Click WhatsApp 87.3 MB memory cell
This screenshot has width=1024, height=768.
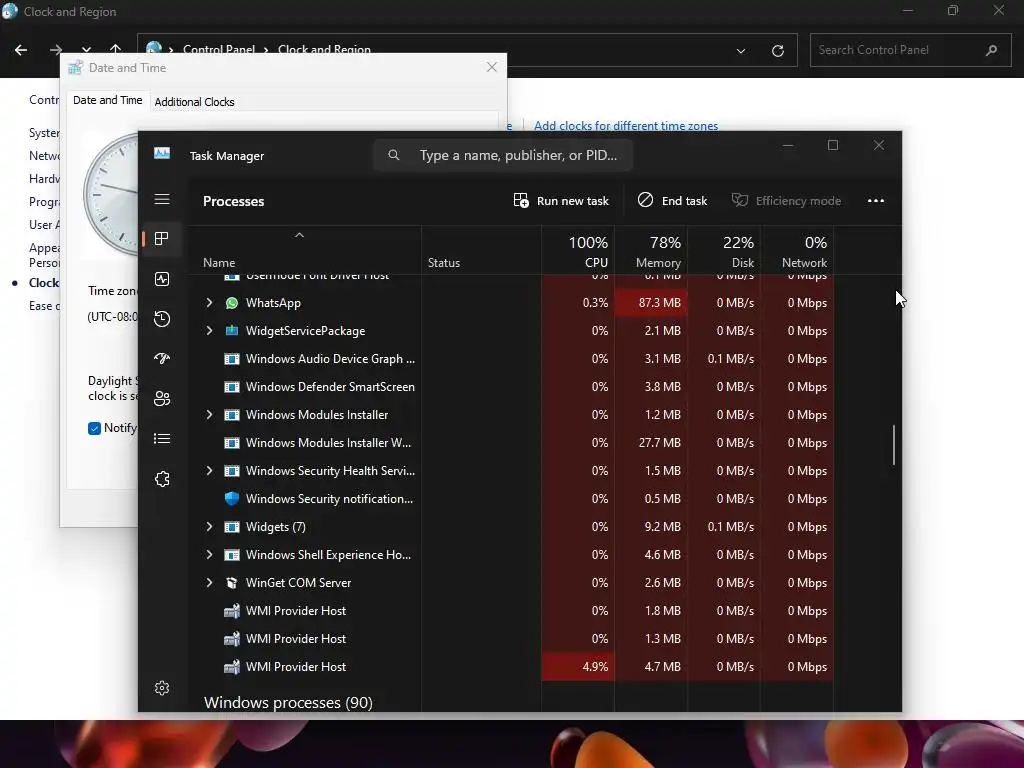(650, 303)
